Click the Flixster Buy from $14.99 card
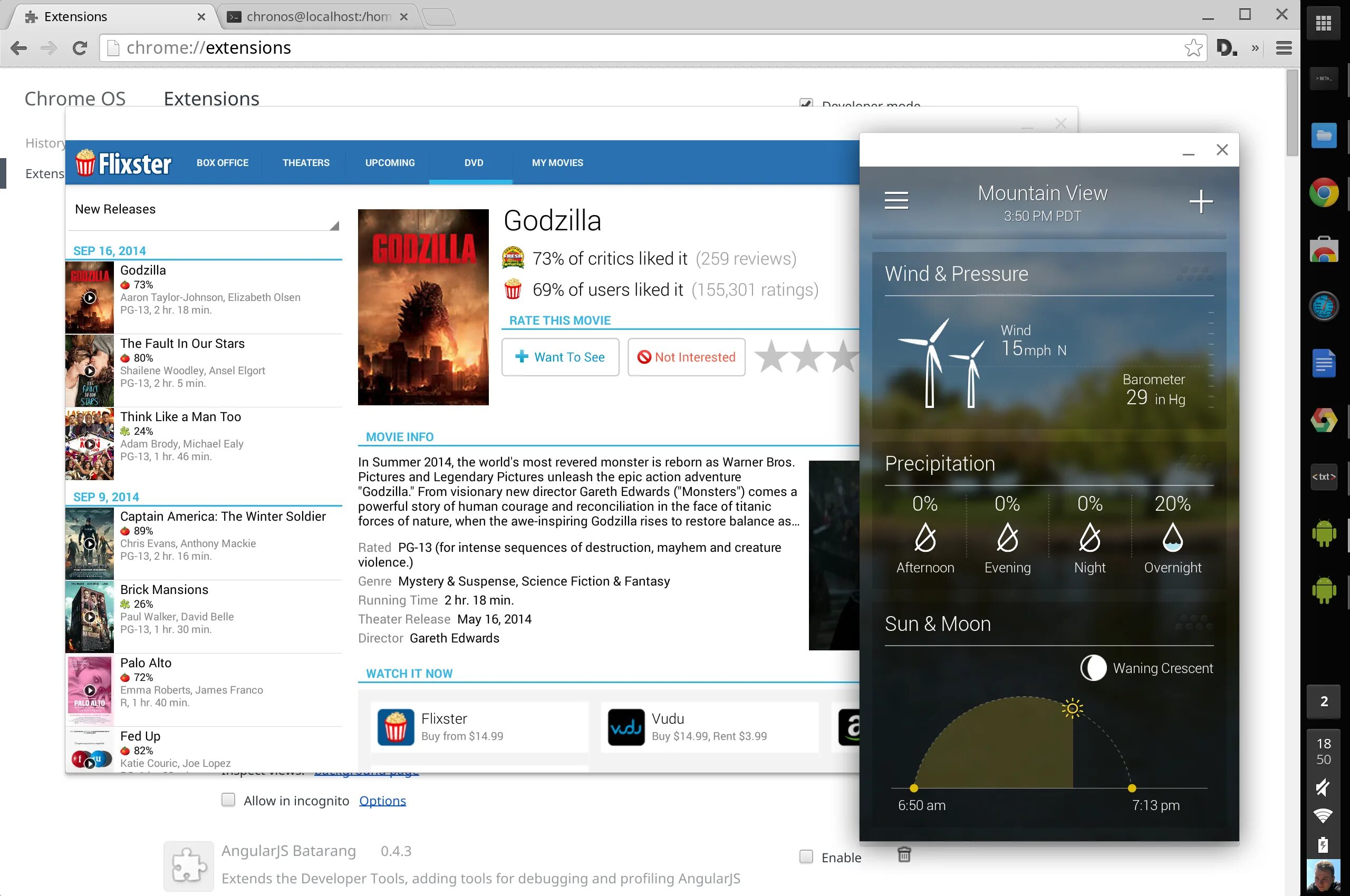The width and height of the screenshot is (1350, 896). pos(479,727)
